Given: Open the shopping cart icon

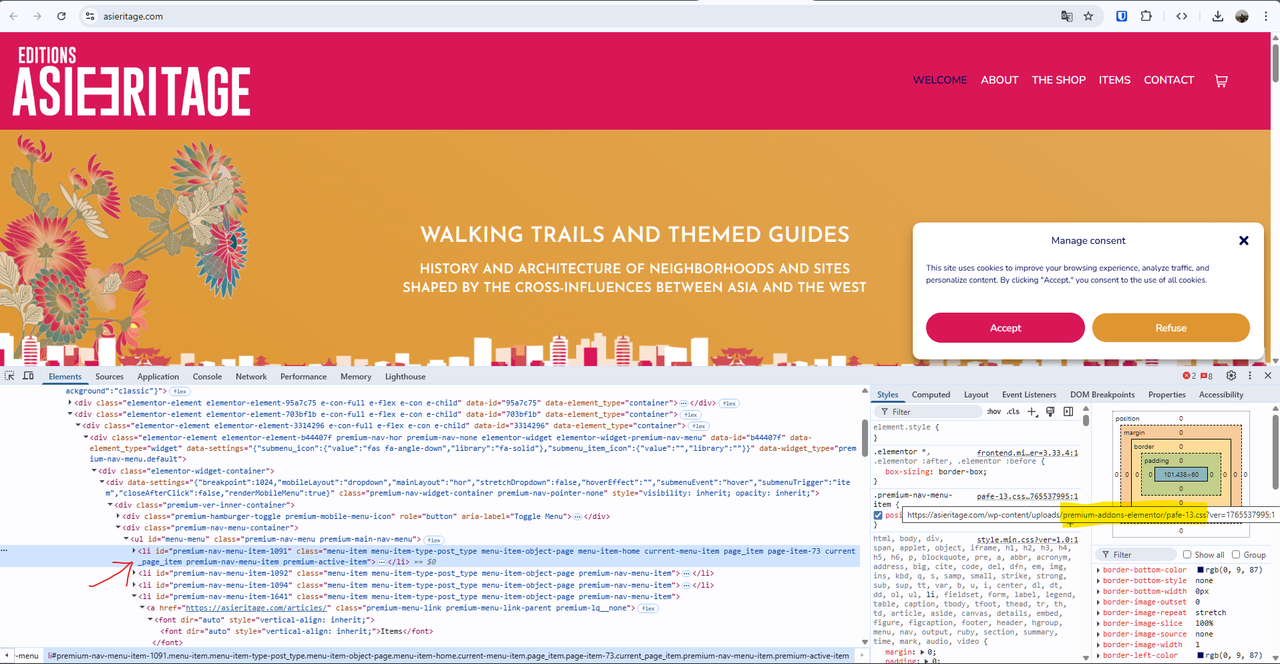Looking at the screenshot, I should tap(1221, 81).
